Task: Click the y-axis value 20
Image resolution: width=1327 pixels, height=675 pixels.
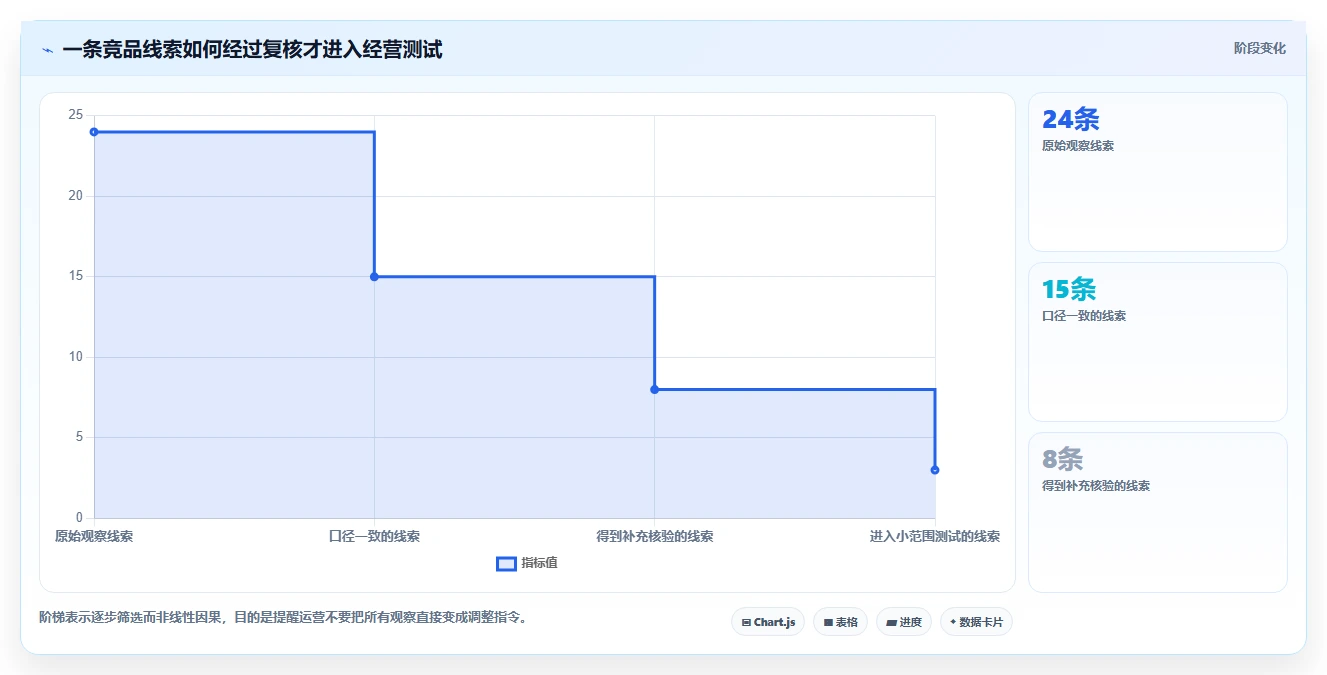Action: tap(76, 196)
